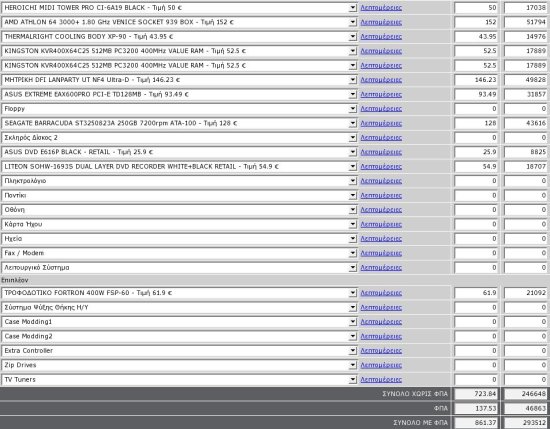The height and width of the screenshot is (429, 550).
Task: Click the price field showing 152
Action: 476,22
